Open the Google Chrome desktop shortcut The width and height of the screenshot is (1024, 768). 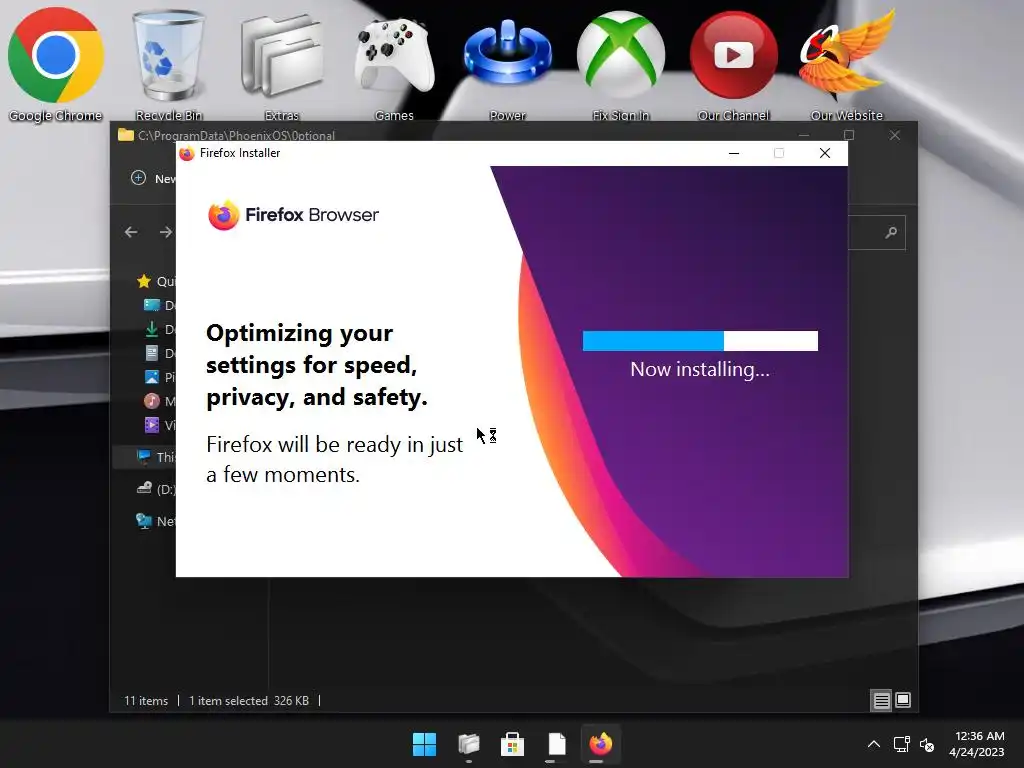(x=56, y=64)
